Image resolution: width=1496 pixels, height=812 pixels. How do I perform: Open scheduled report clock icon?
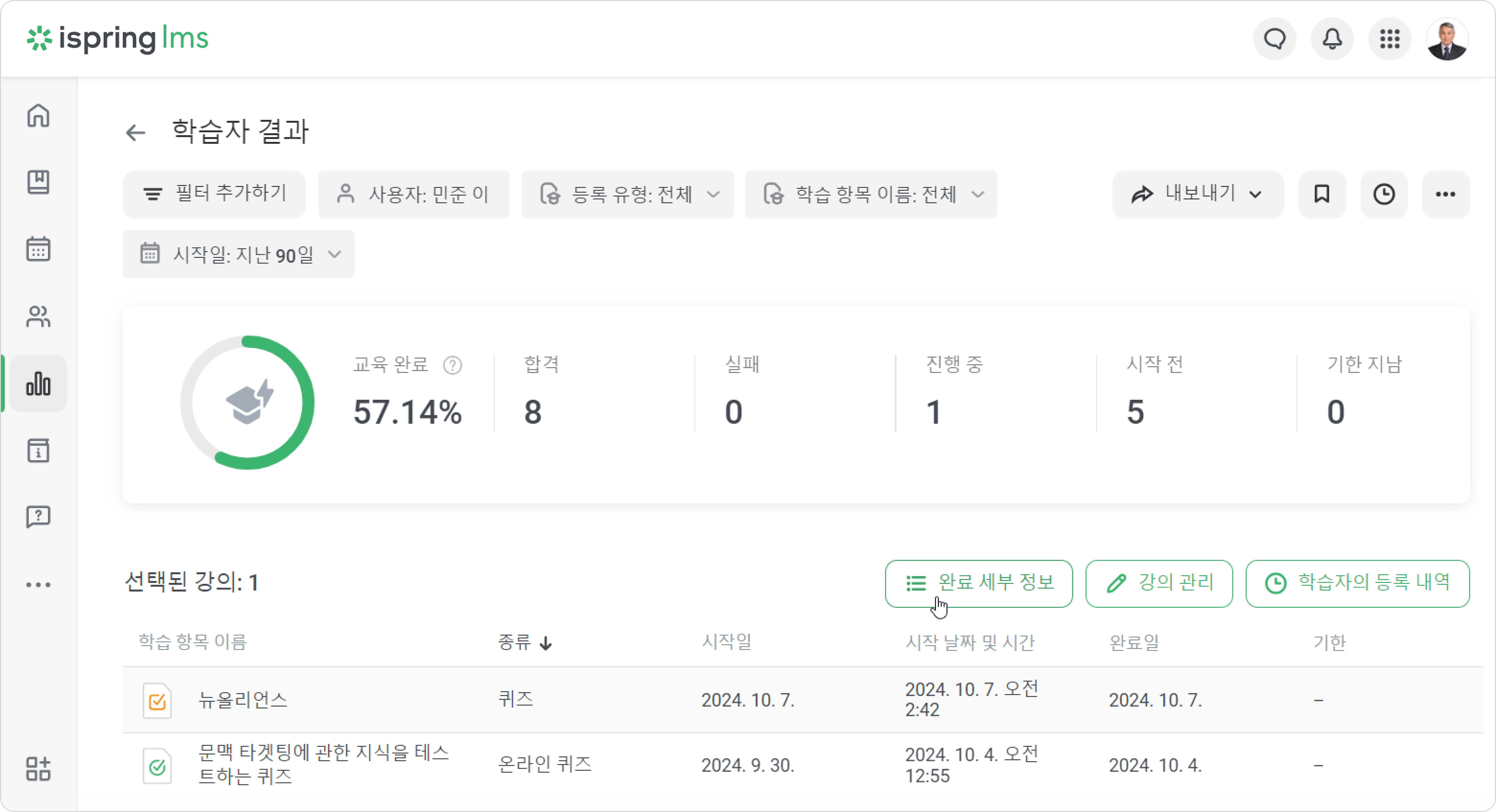pyautogui.click(x=1384, y=194)
